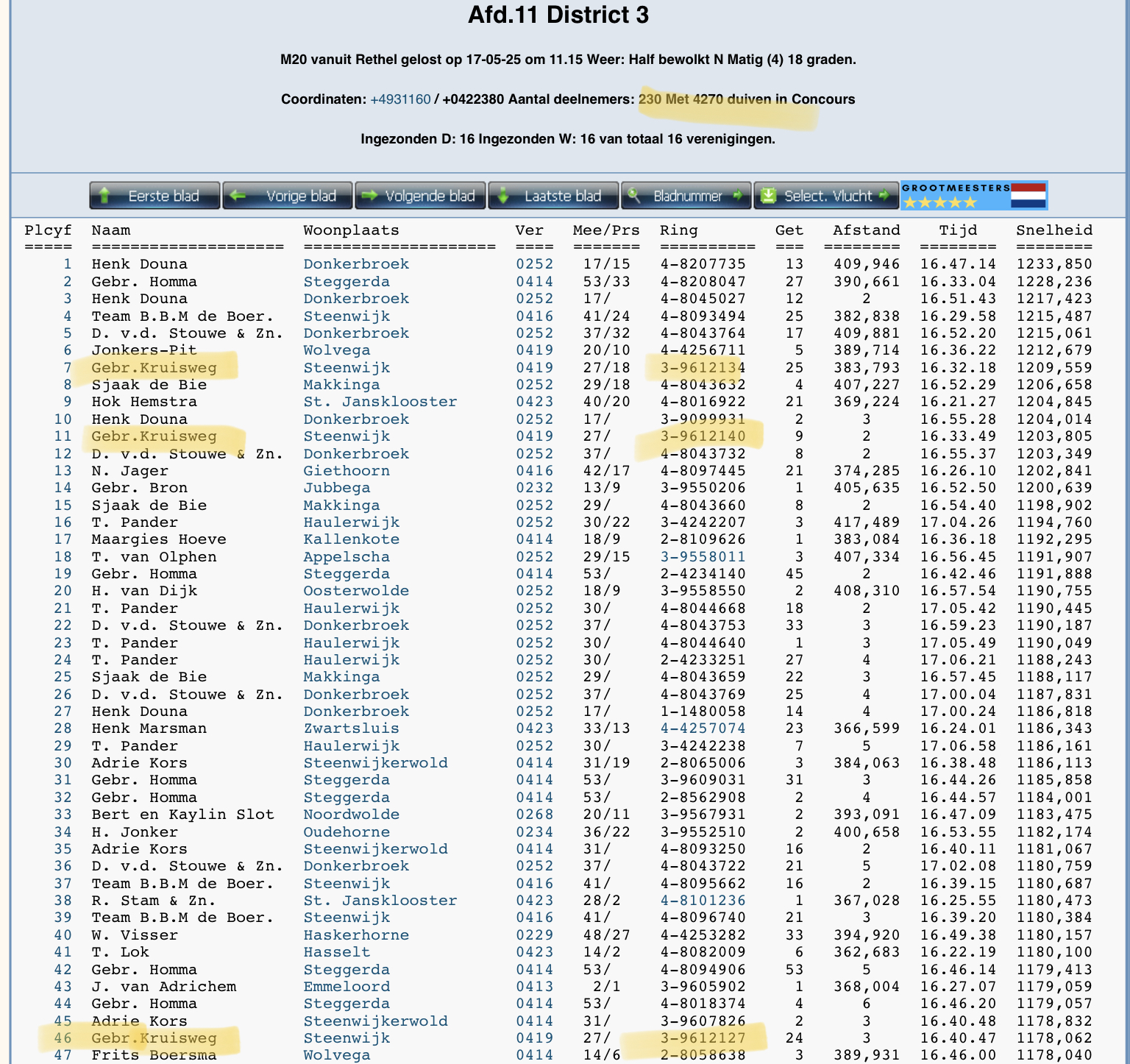Select Frits Boersma name in row 47
This screenshot has width=1130, height=1064.
click(x=154, y=1055)
